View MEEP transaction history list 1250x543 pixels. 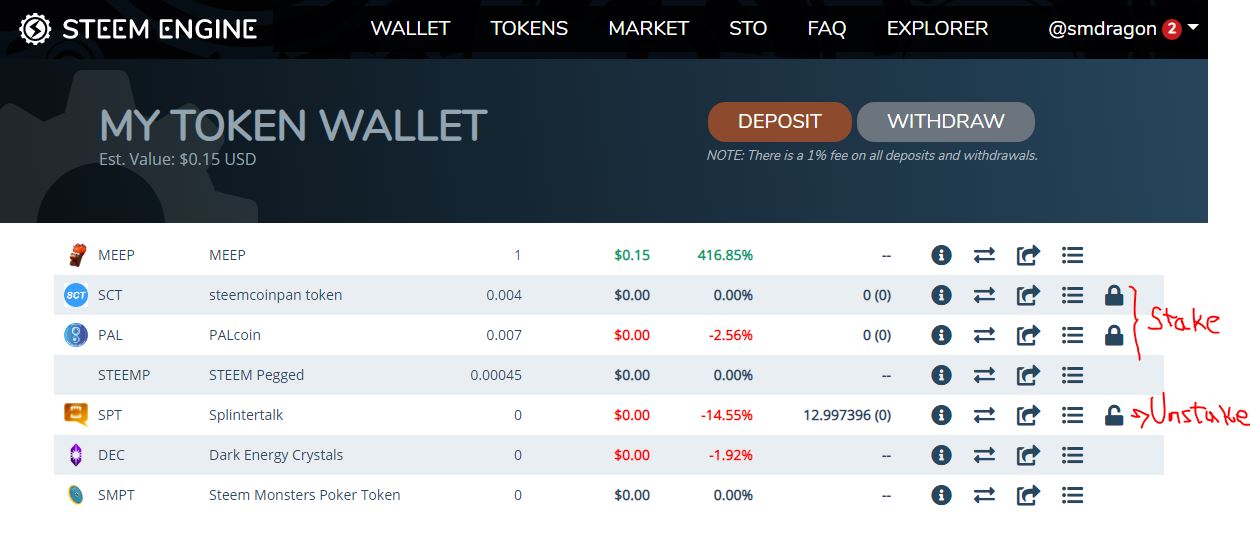click(x=1072, y=255)
